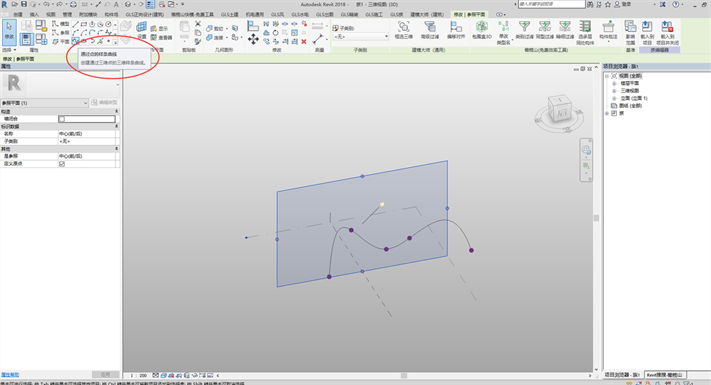Open the 3D bounding box tool
711x385 pixels.
click(482, 30)
